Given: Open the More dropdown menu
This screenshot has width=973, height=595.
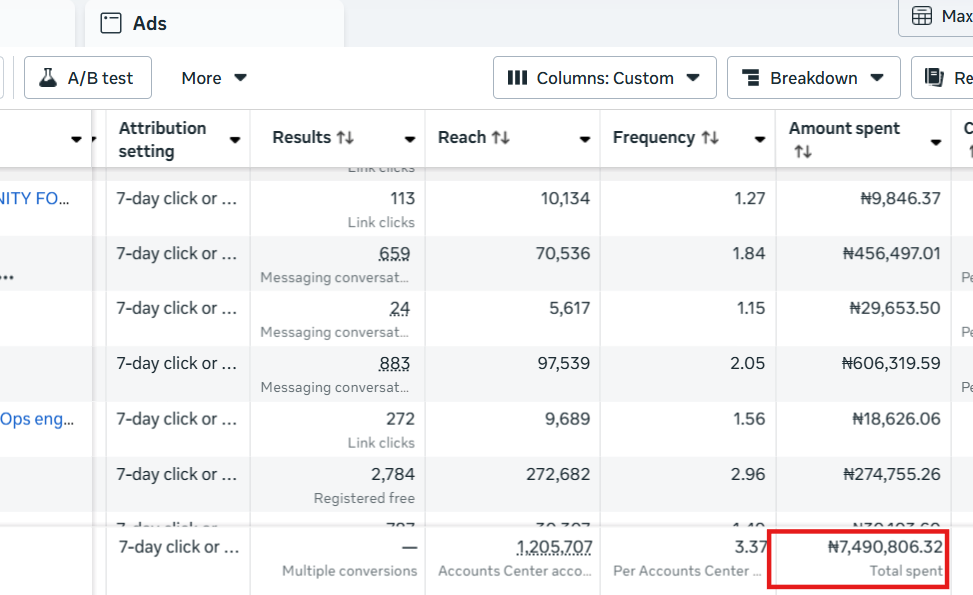Looking at the screenshot, I should pos(214,78).
